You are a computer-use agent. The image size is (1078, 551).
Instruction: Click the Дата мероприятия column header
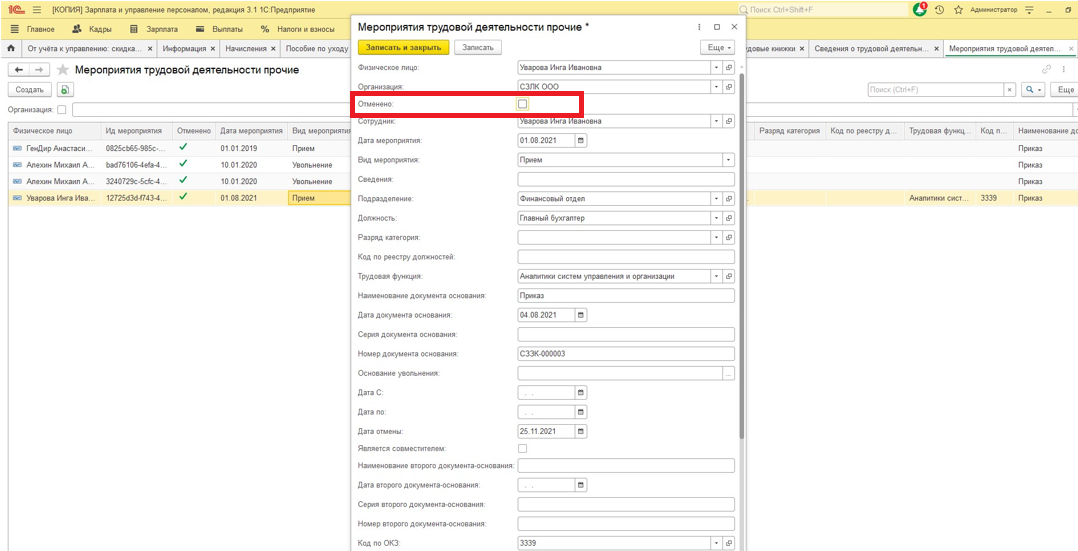252,130
